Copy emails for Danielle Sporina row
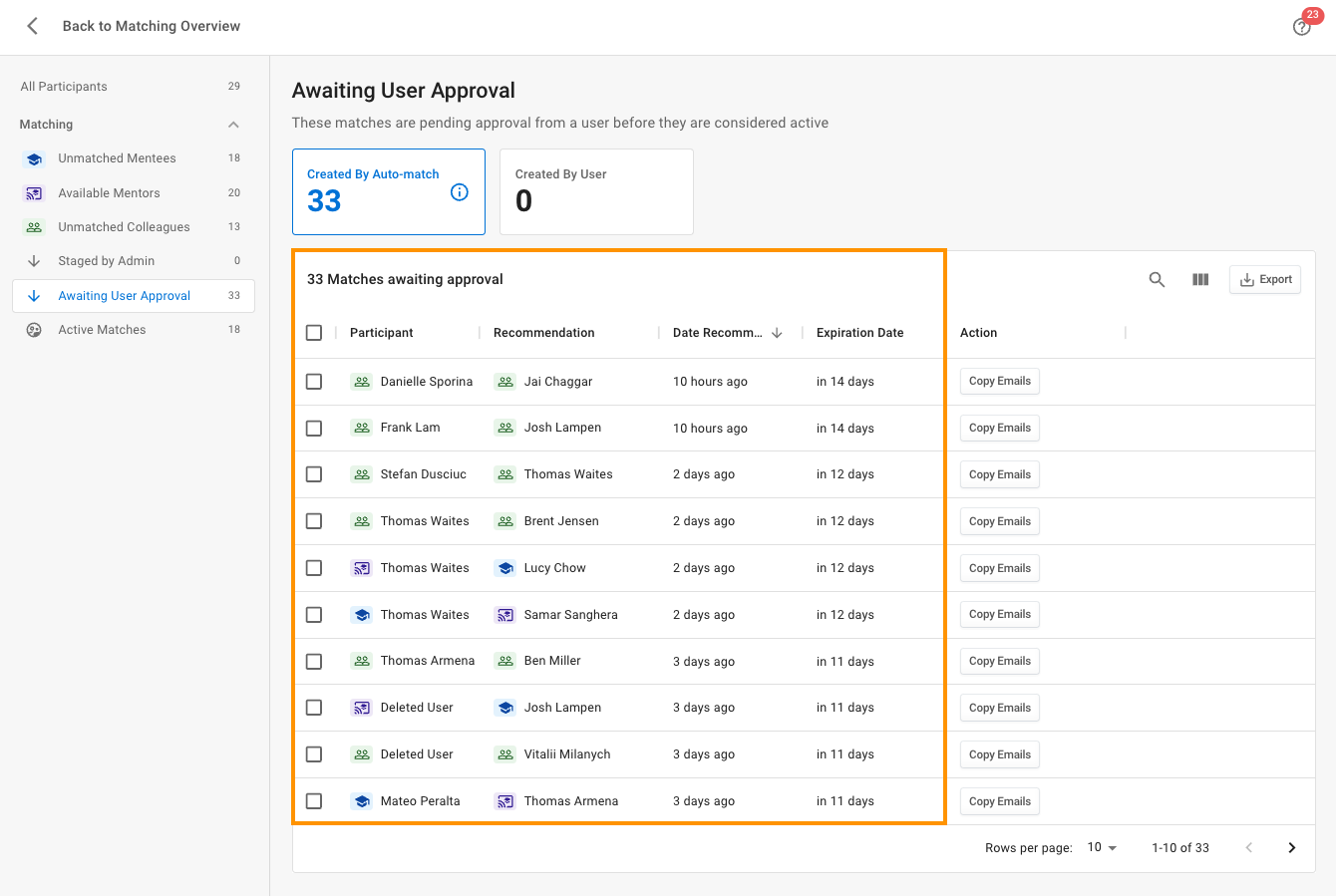This screenshot has height=896, width=1336. [1000, 382]
